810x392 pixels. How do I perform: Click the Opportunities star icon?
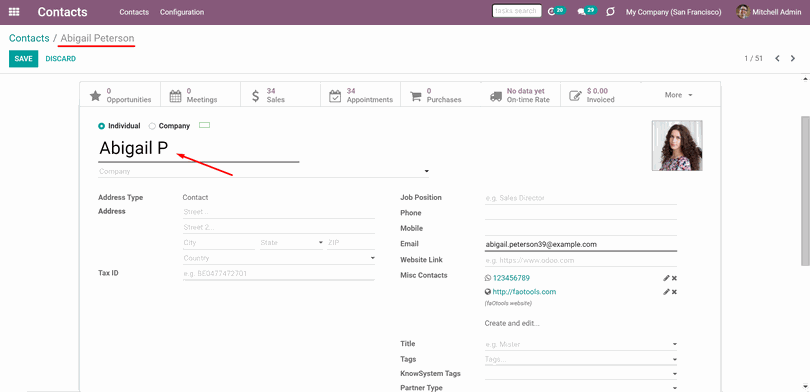[x=95, y=96]
